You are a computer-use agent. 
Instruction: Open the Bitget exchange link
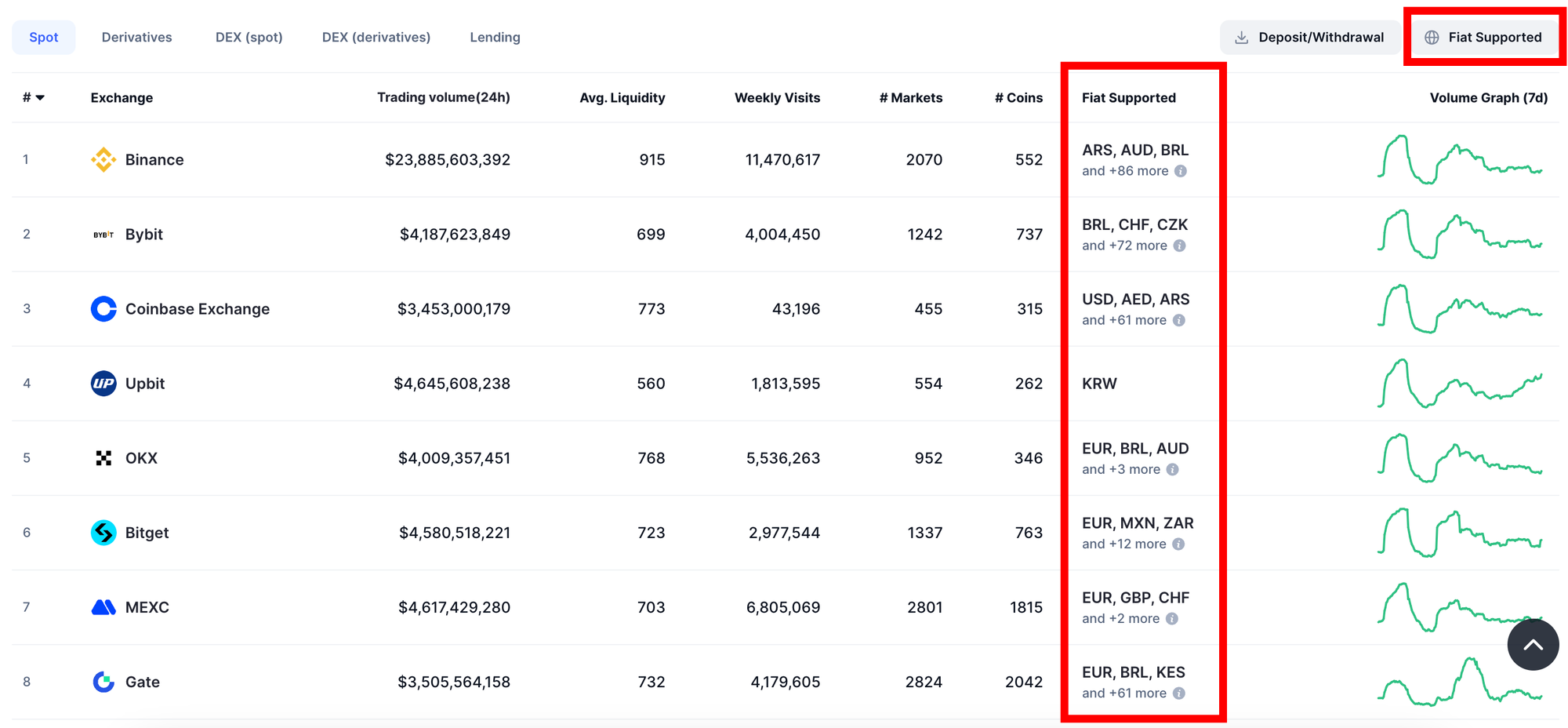coord(147,533)
